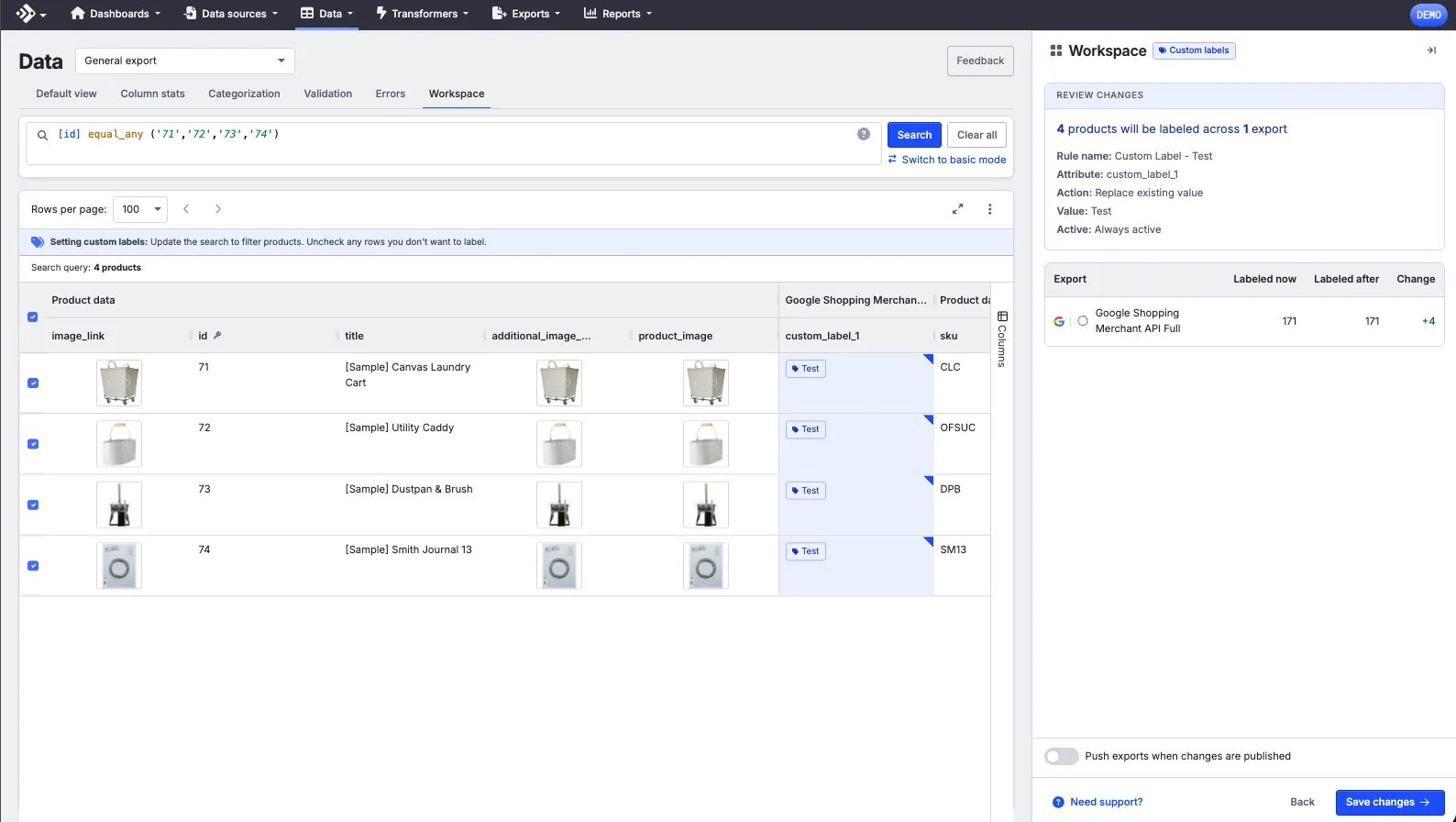Expand the Transformers menu
1456x822 pixels.
(x=423, y=14)
